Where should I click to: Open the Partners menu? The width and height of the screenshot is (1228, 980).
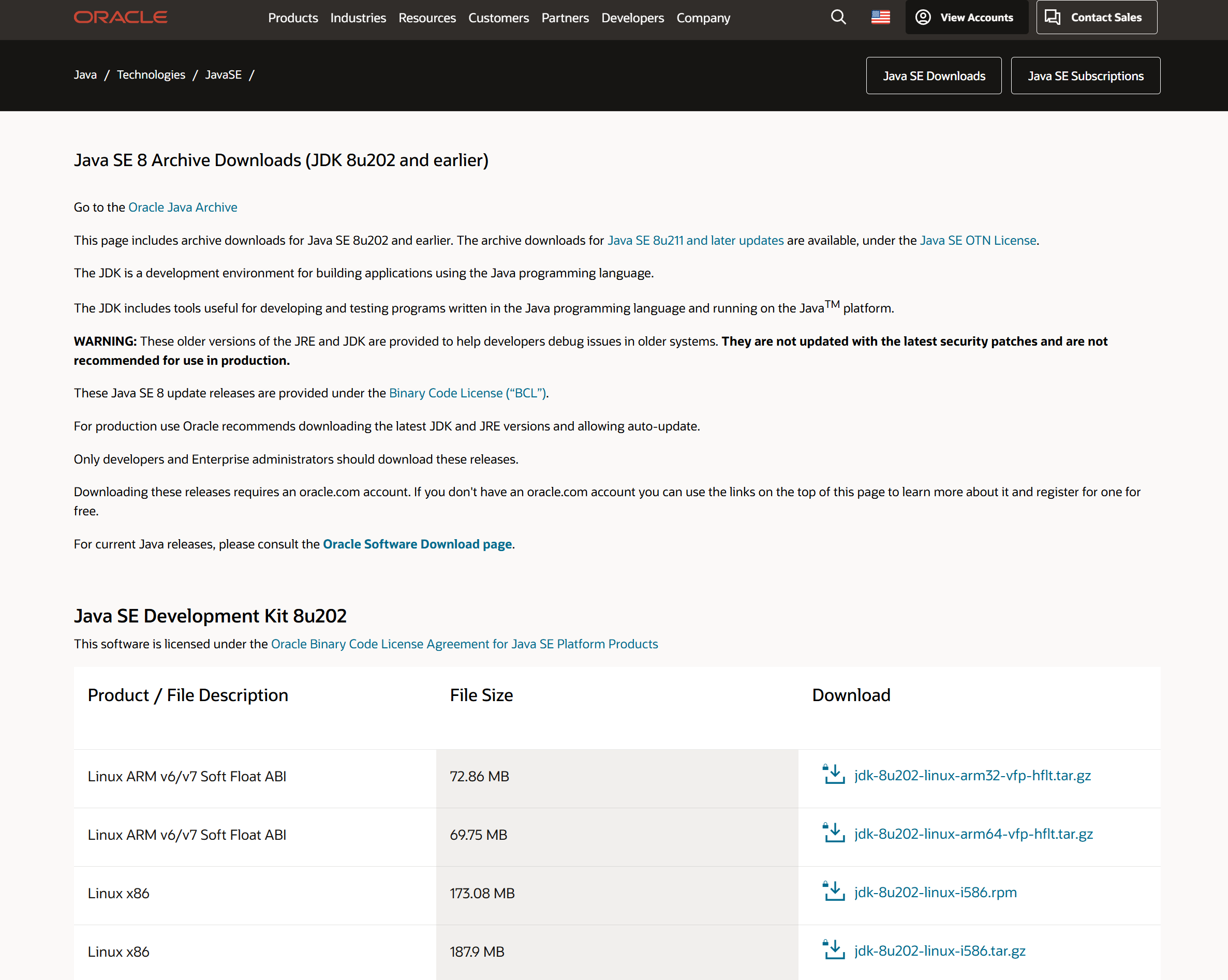click(565, 18)
